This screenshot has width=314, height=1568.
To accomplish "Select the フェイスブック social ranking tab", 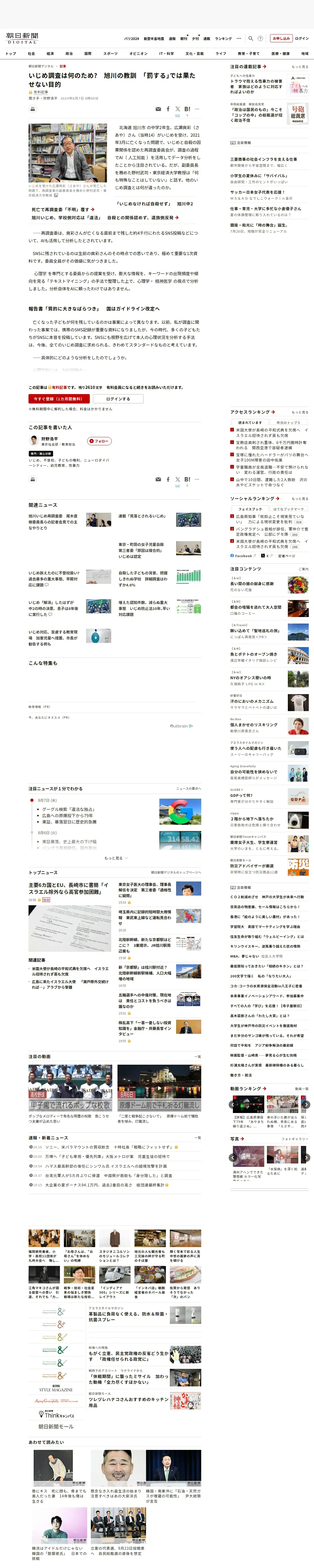I will tap(250, 509).
